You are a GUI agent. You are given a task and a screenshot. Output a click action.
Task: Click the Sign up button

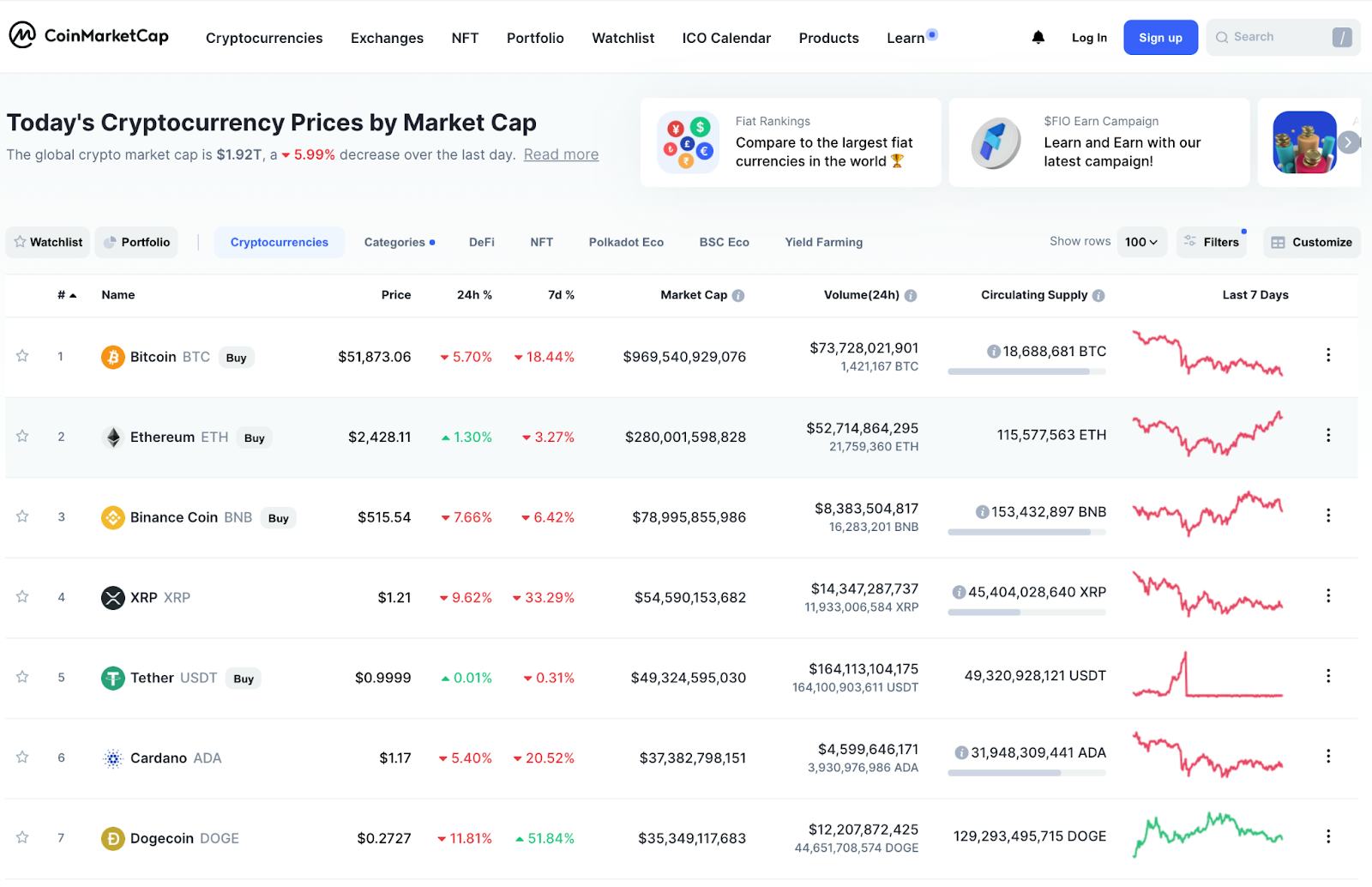(x=1159, y=37)
